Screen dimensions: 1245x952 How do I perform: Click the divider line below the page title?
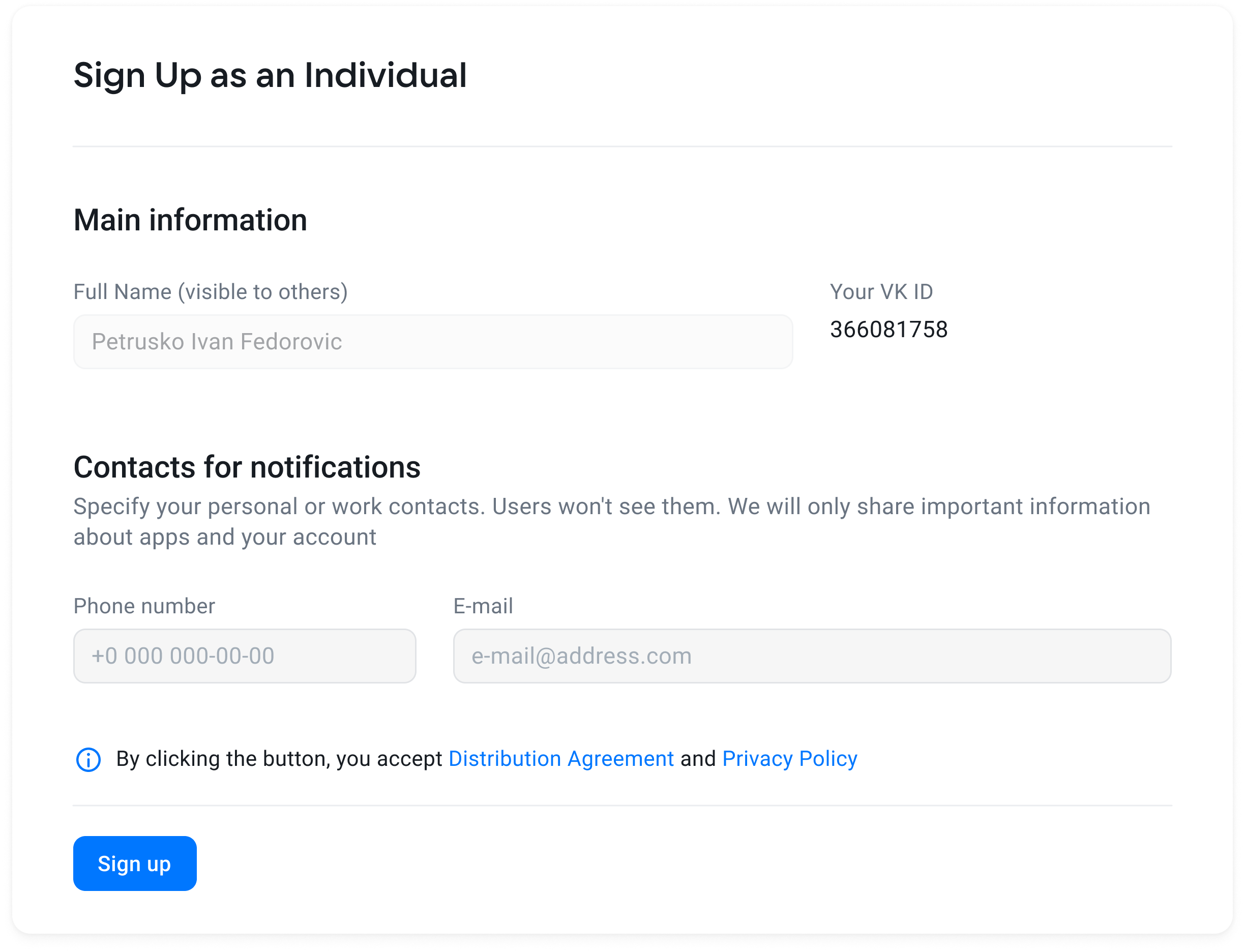[x=622, y=147]
